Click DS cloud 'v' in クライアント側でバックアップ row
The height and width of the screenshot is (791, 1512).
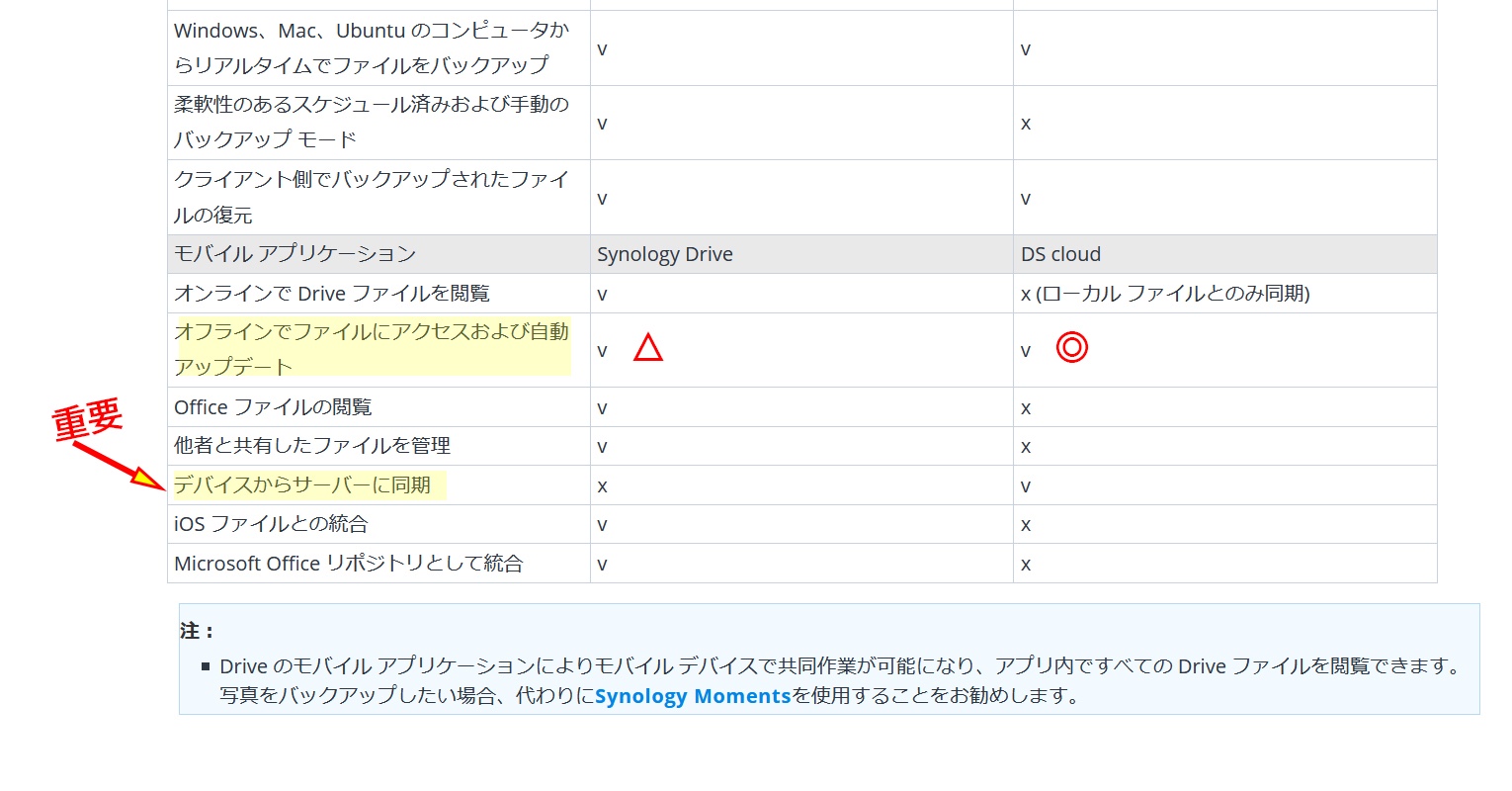tap(1026, 199)
